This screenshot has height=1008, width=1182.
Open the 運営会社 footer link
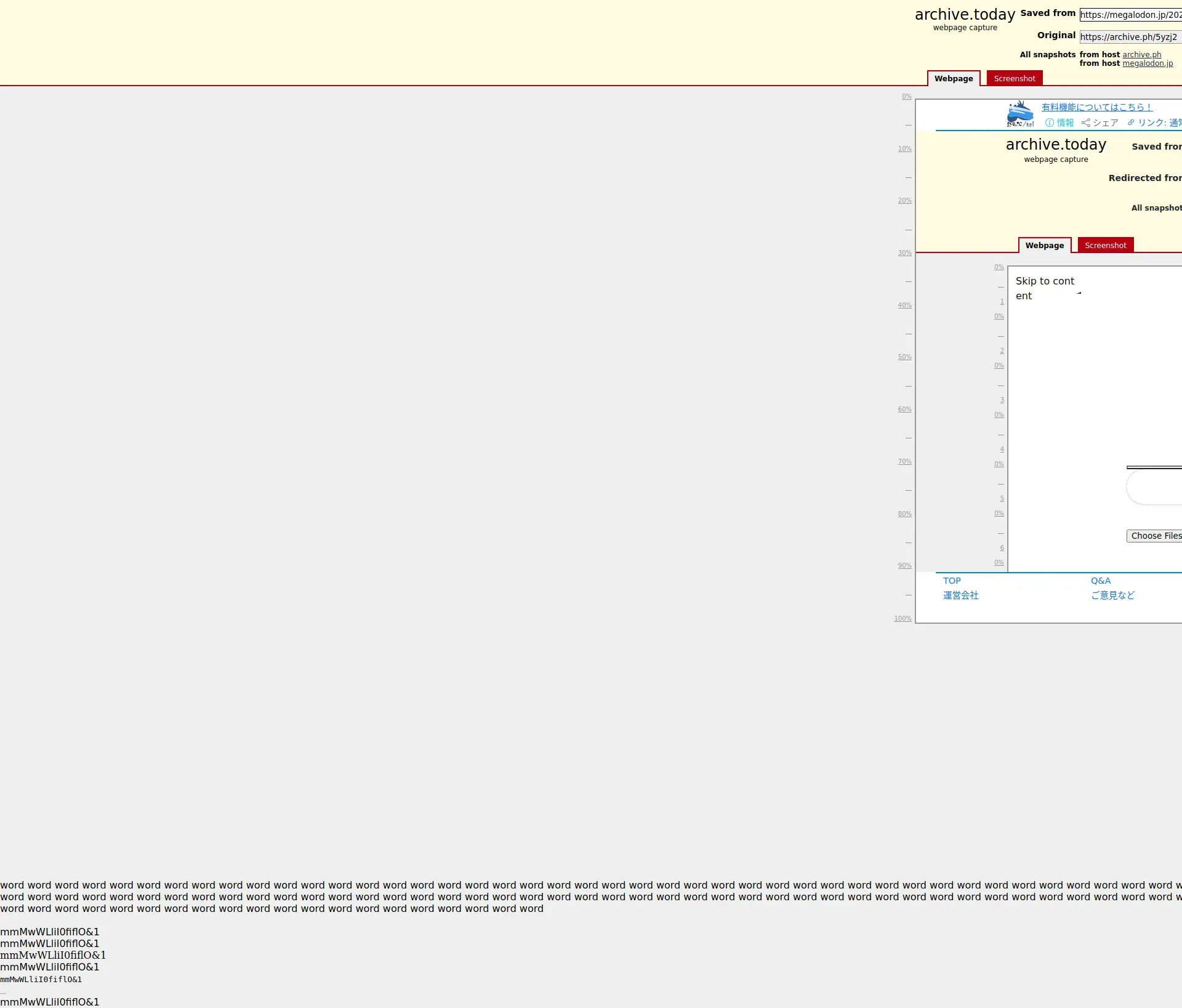point(960,595)
